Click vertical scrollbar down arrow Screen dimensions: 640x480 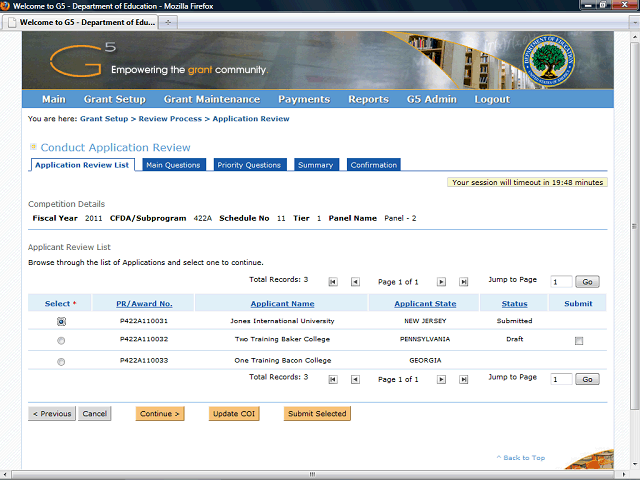pyautogui.click(x=634, y=464)
